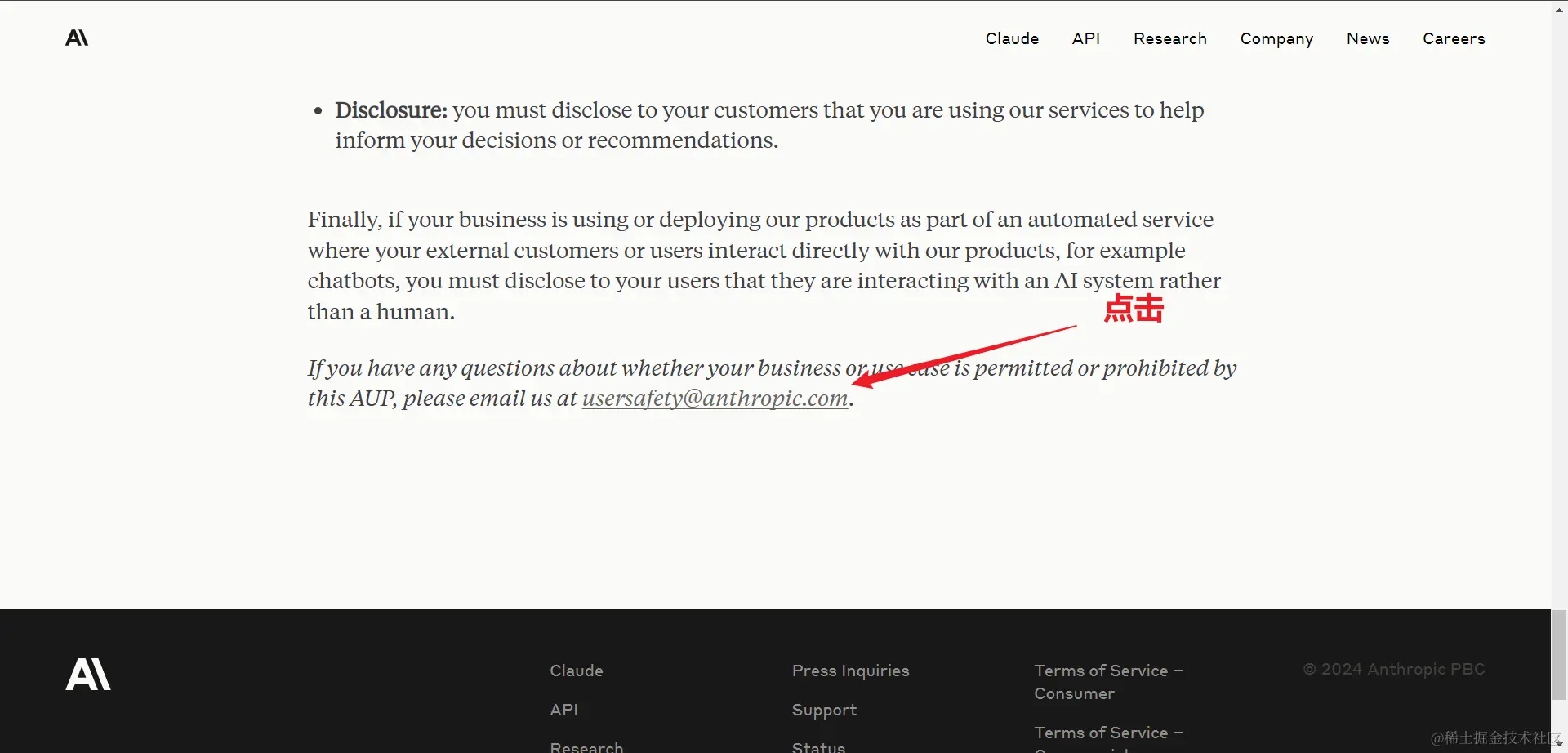Open the Support footer link

click(x=824, y=711)
